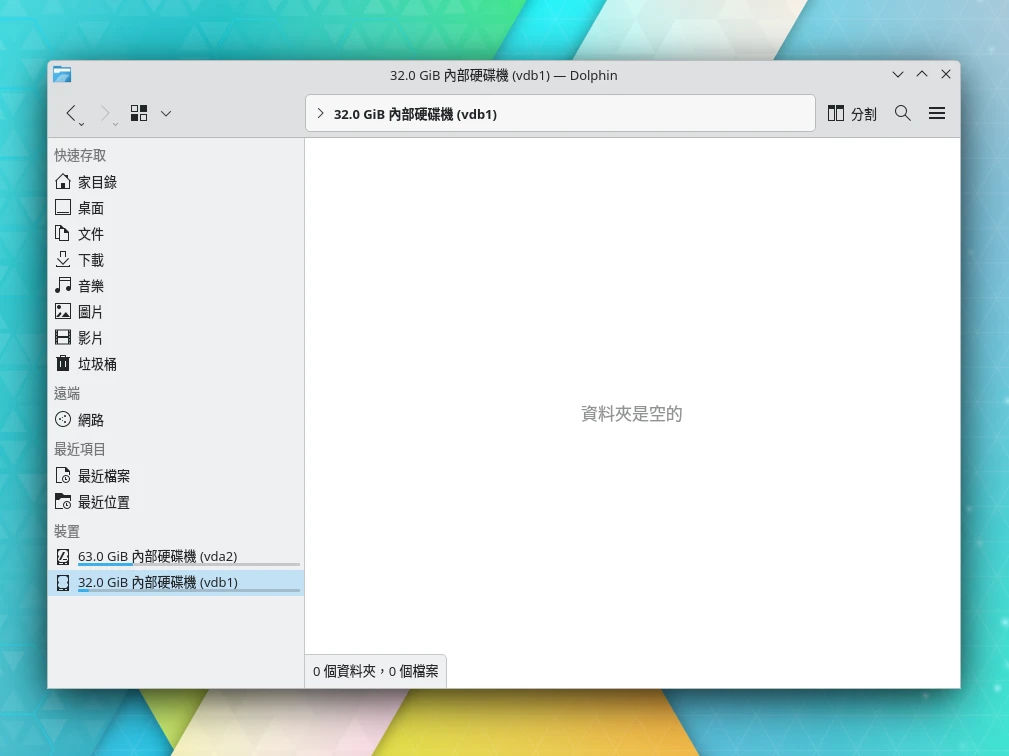
Task: Click the forward navigation arrow
Action: point(104,113)
